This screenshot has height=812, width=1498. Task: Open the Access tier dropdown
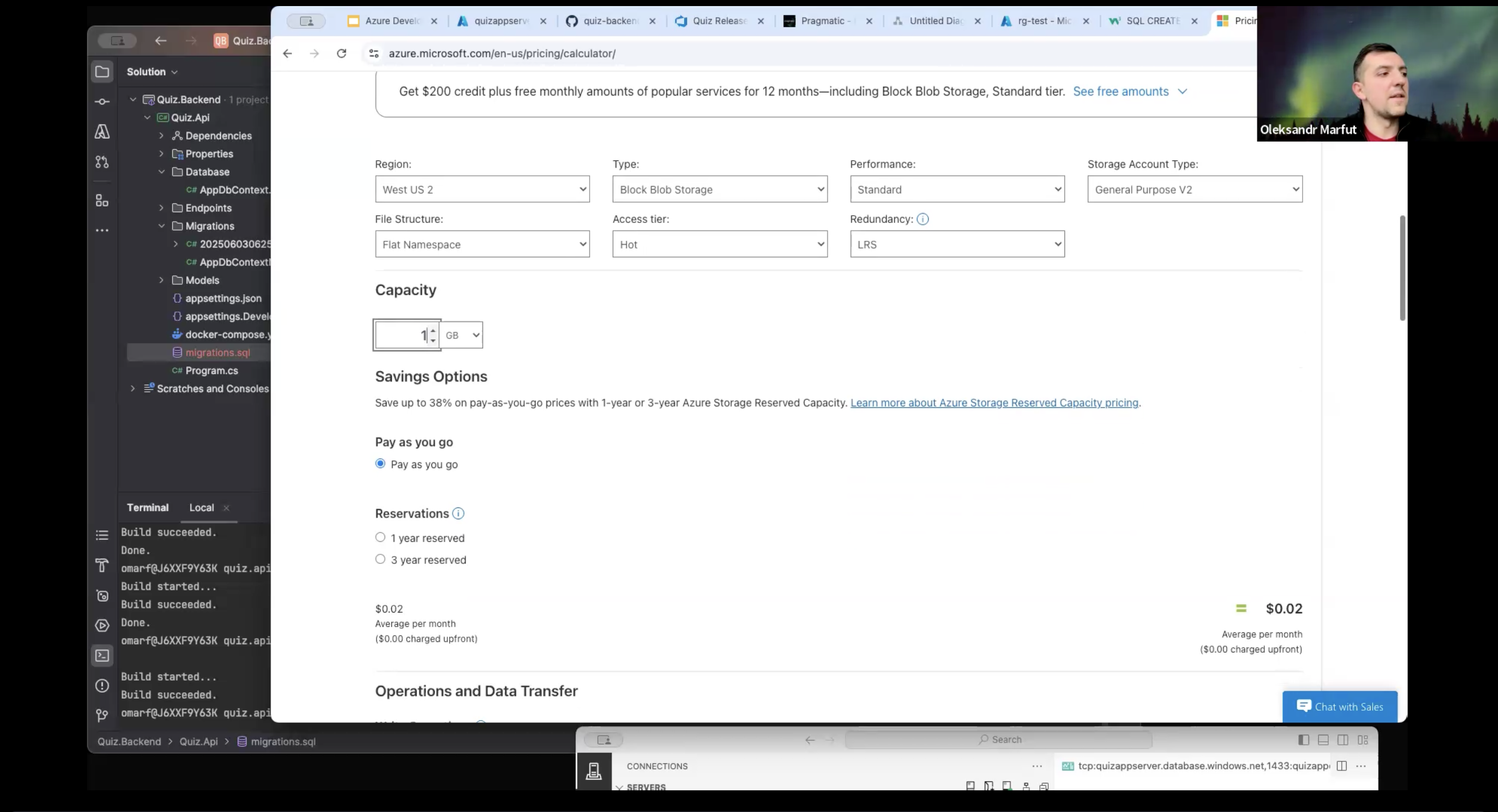(720, 244)
